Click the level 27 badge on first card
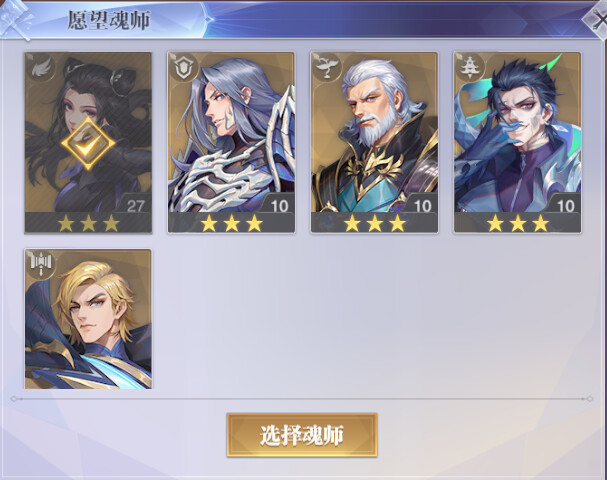 pos(135,205)
